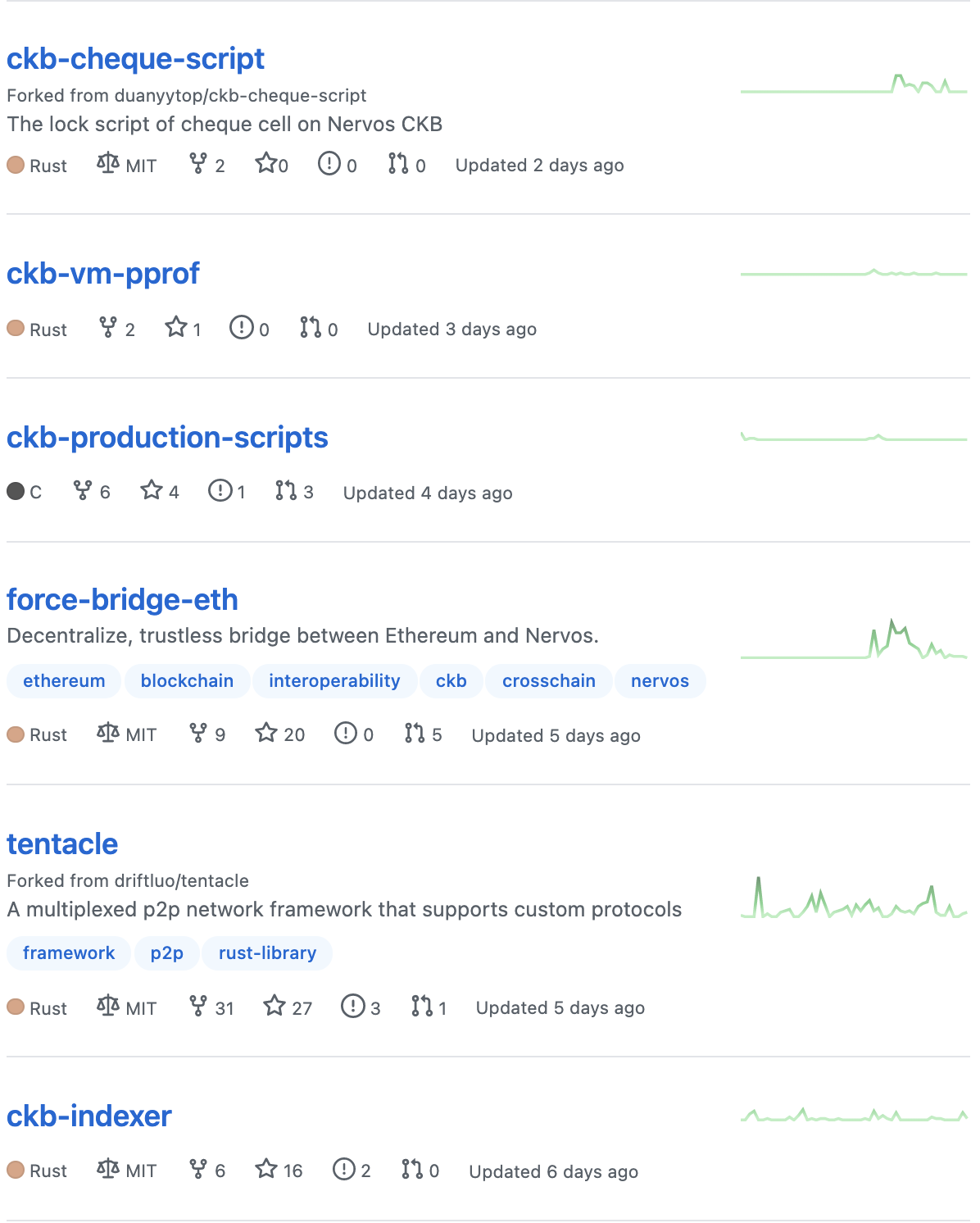Click the fork icon for ckb-indexer
This screenshot has height=1223, width=980.
tap(197, 1168)
